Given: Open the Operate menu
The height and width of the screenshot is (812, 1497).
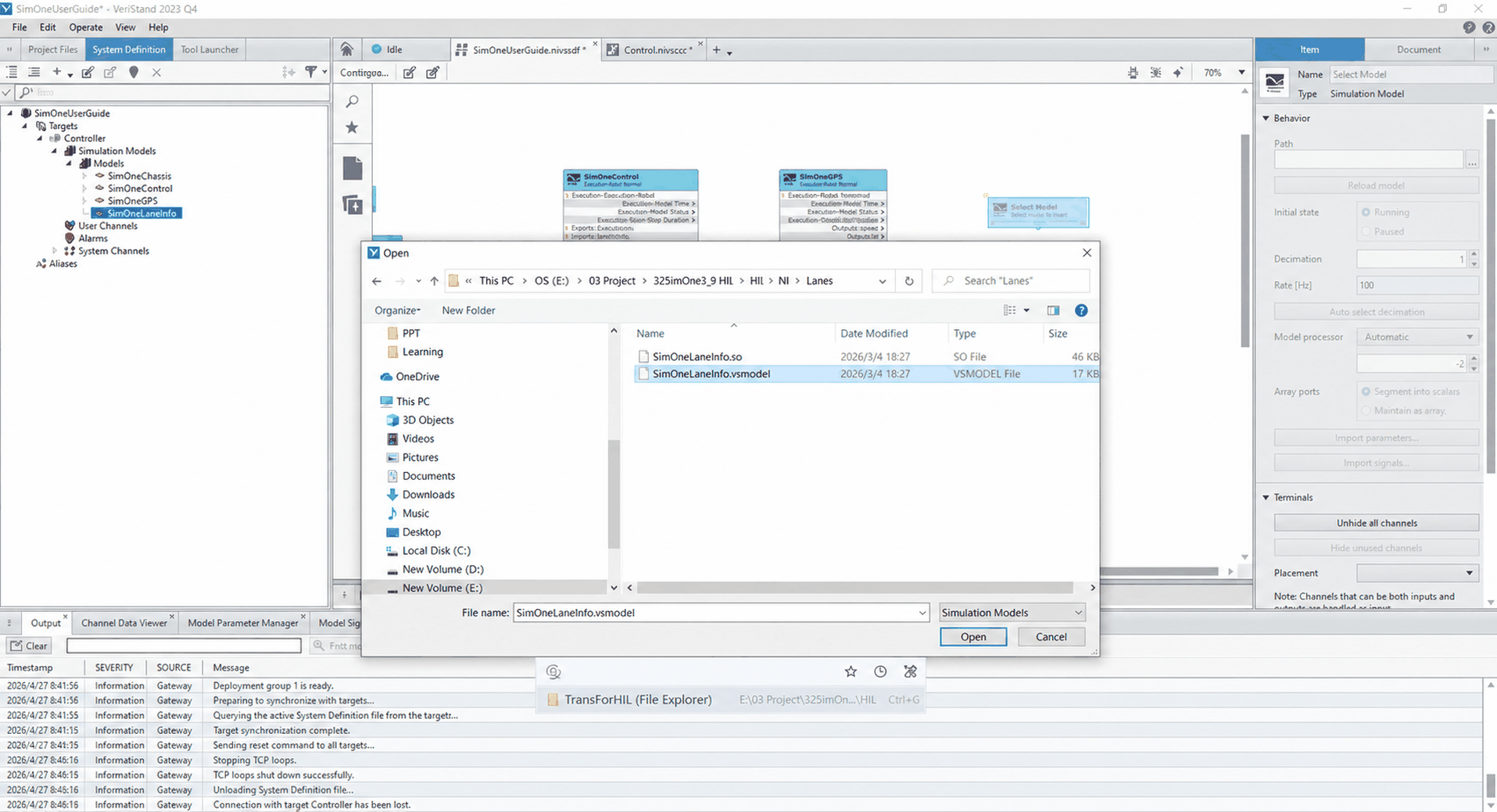Looking at the screenshot, I should [86, 27].
